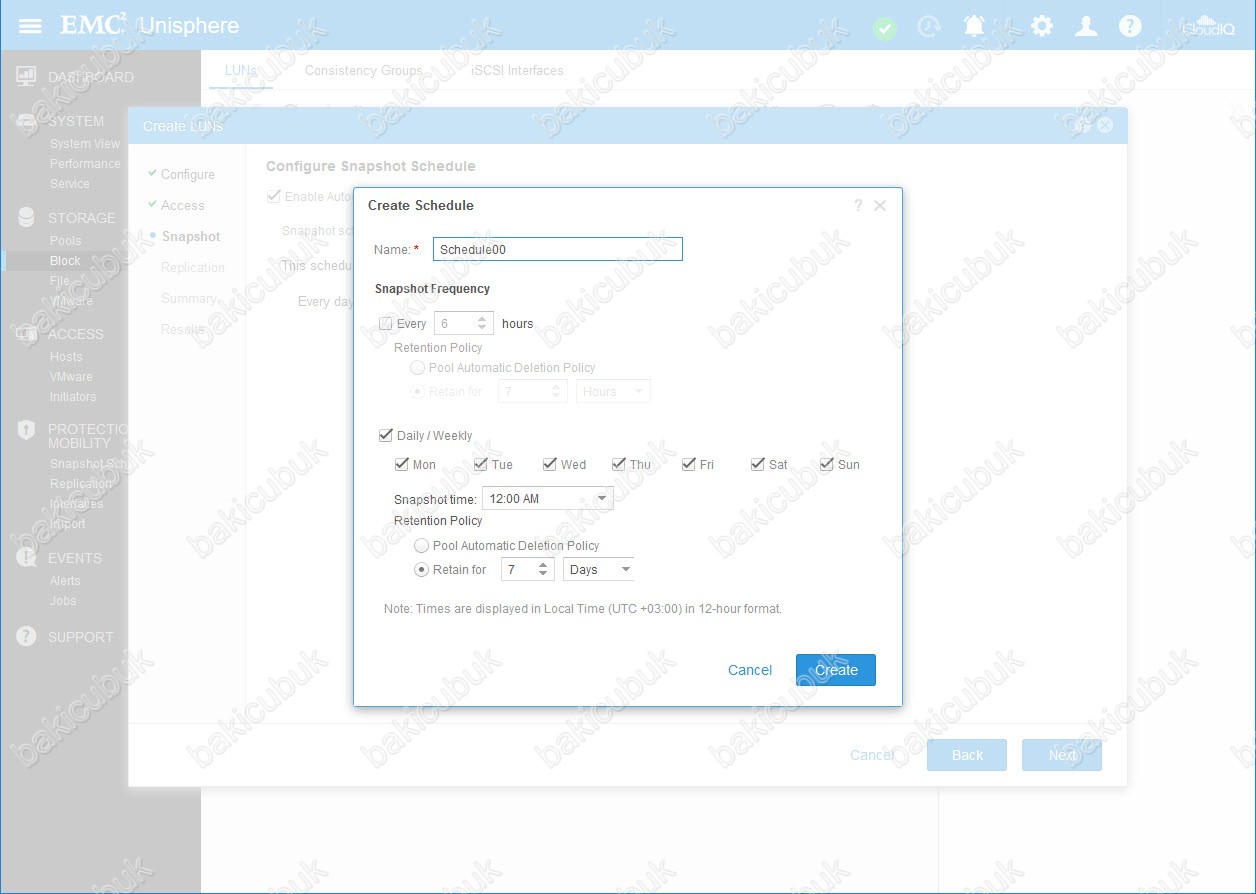Open the user account icon
The width and height of the screenshot is (1256, 894).
tap(1086, 26)
